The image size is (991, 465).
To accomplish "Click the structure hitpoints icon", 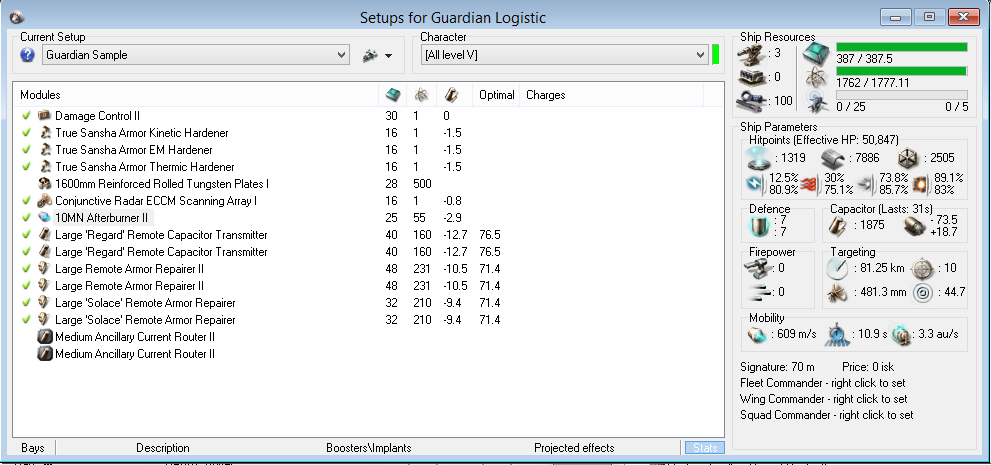I will (x=908, y=158).
